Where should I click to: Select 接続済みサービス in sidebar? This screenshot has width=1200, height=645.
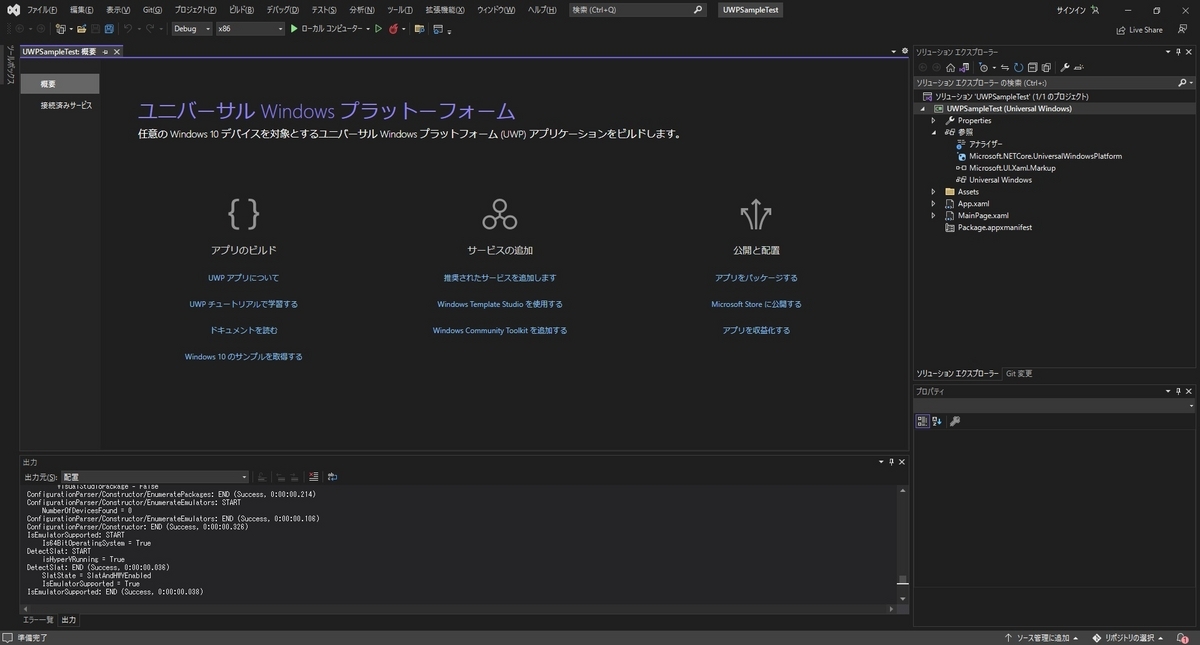click(66, 105)
